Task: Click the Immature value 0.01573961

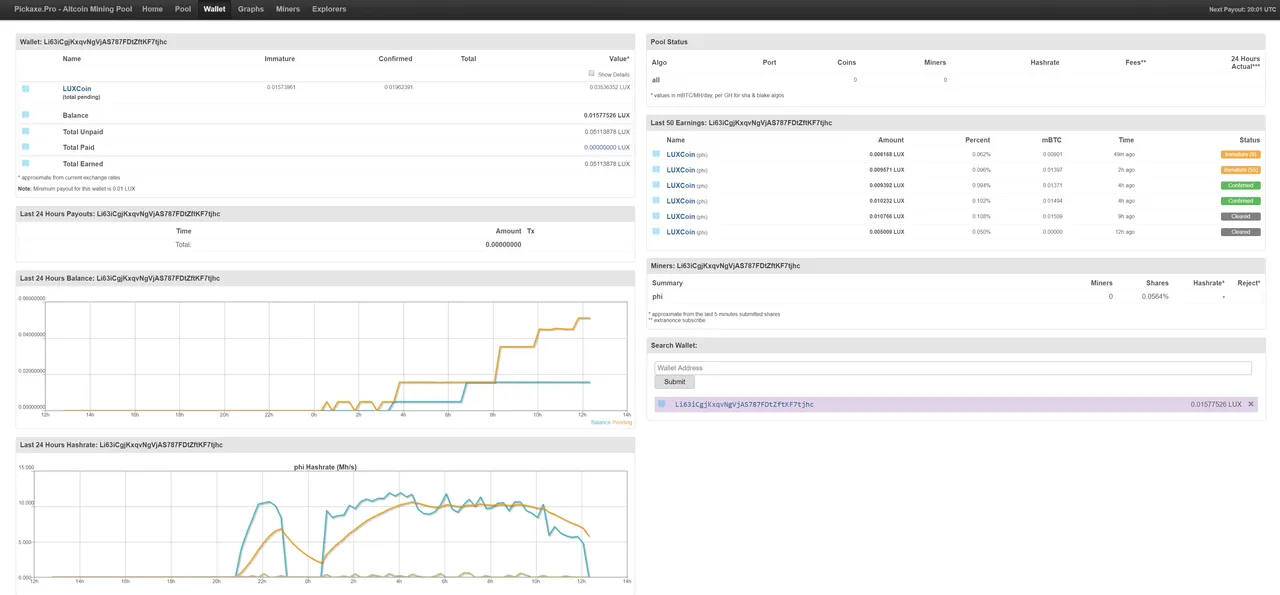Action: click(x=281, y=87)
